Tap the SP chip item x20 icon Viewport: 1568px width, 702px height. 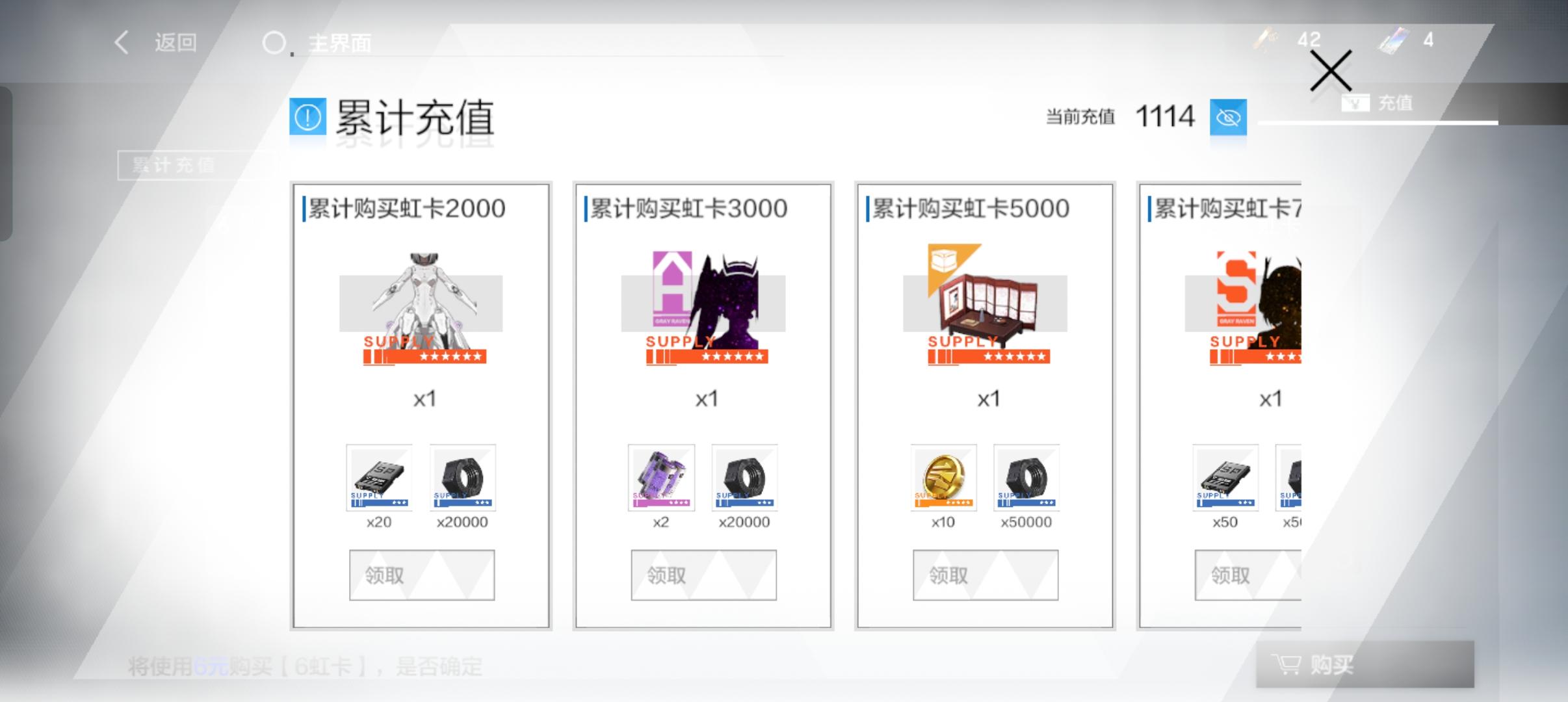pos(379,478)
